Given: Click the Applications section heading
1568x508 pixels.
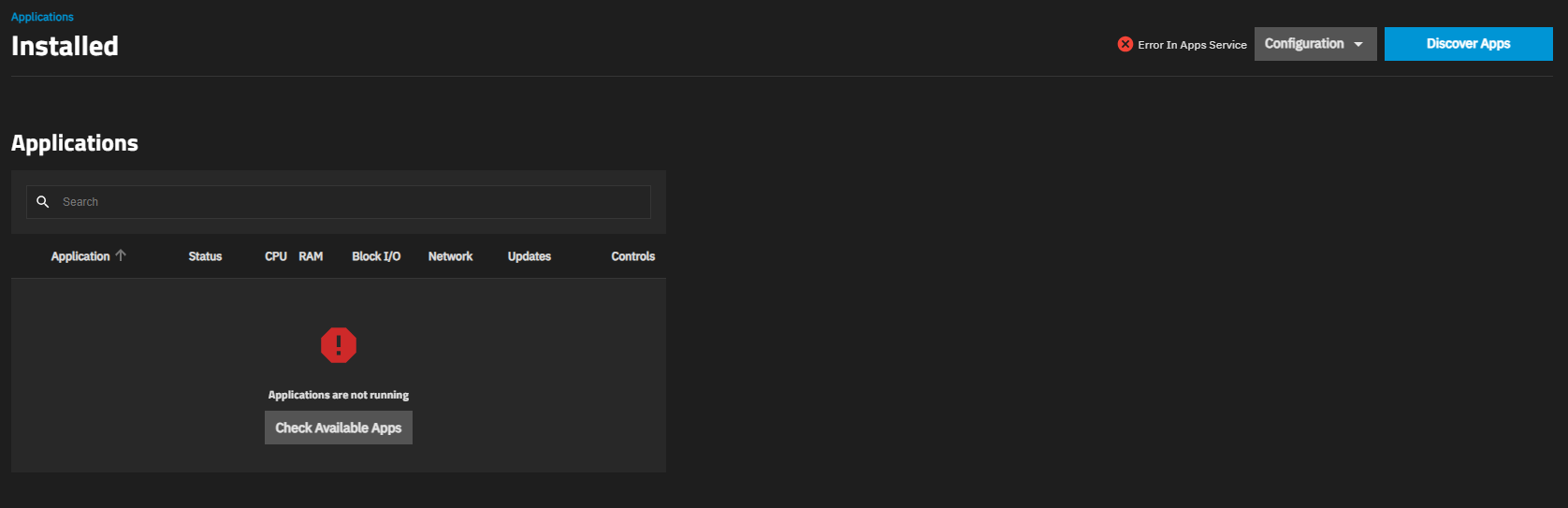Looking at the screenshot, I should point(75,143).
